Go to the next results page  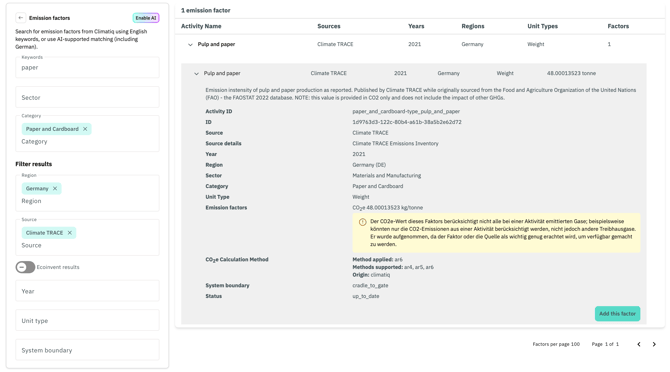(x=654, y=344)
